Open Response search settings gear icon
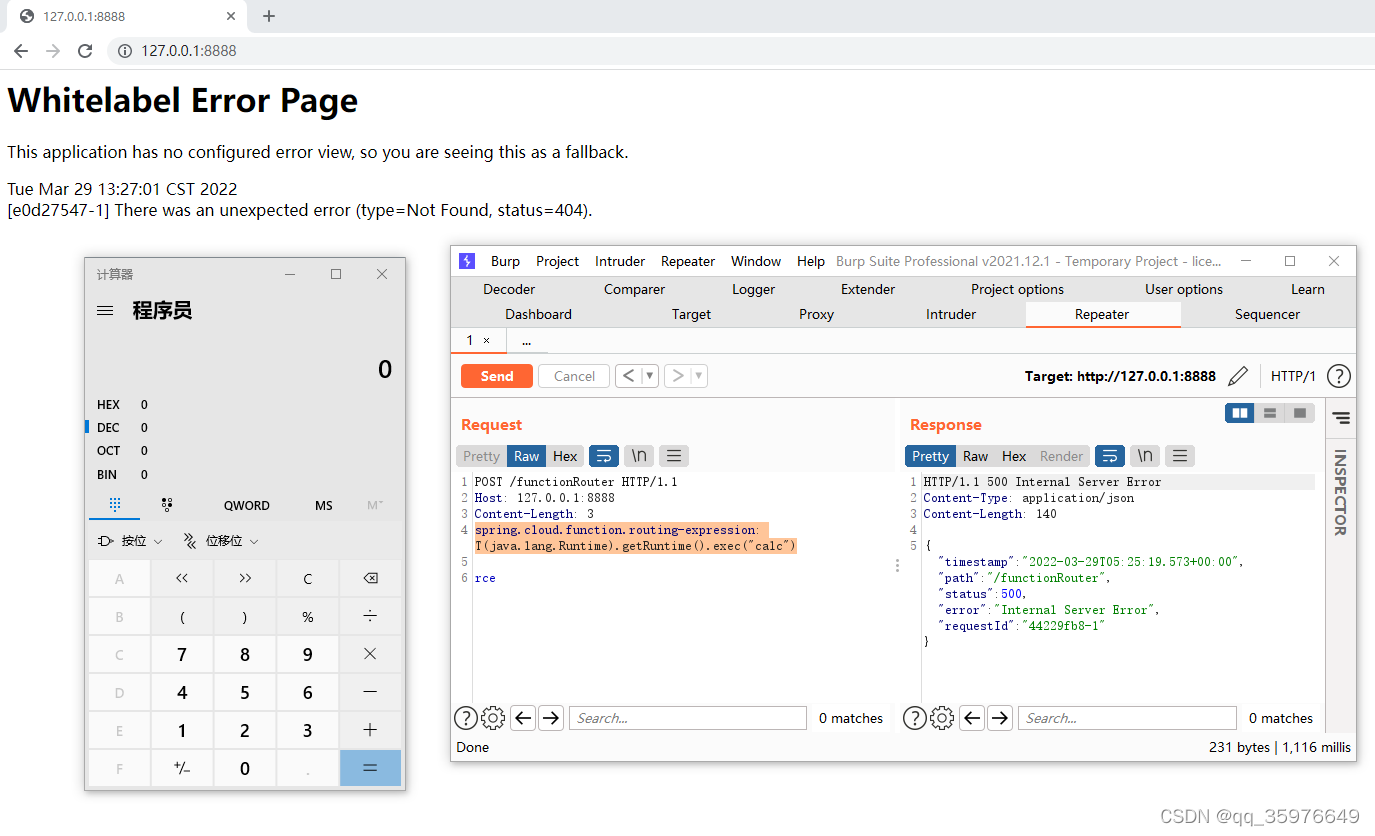The width and height of the screenshot is (1375, 836). tap(942, 718)
